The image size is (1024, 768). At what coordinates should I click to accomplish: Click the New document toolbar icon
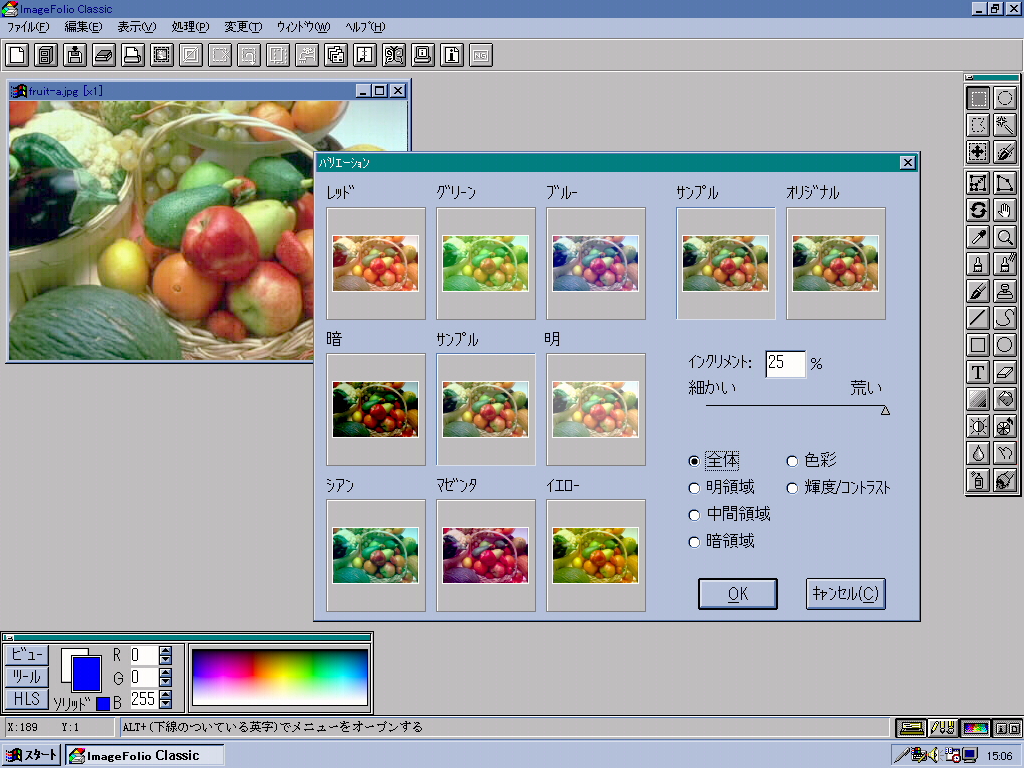point(17,54)
